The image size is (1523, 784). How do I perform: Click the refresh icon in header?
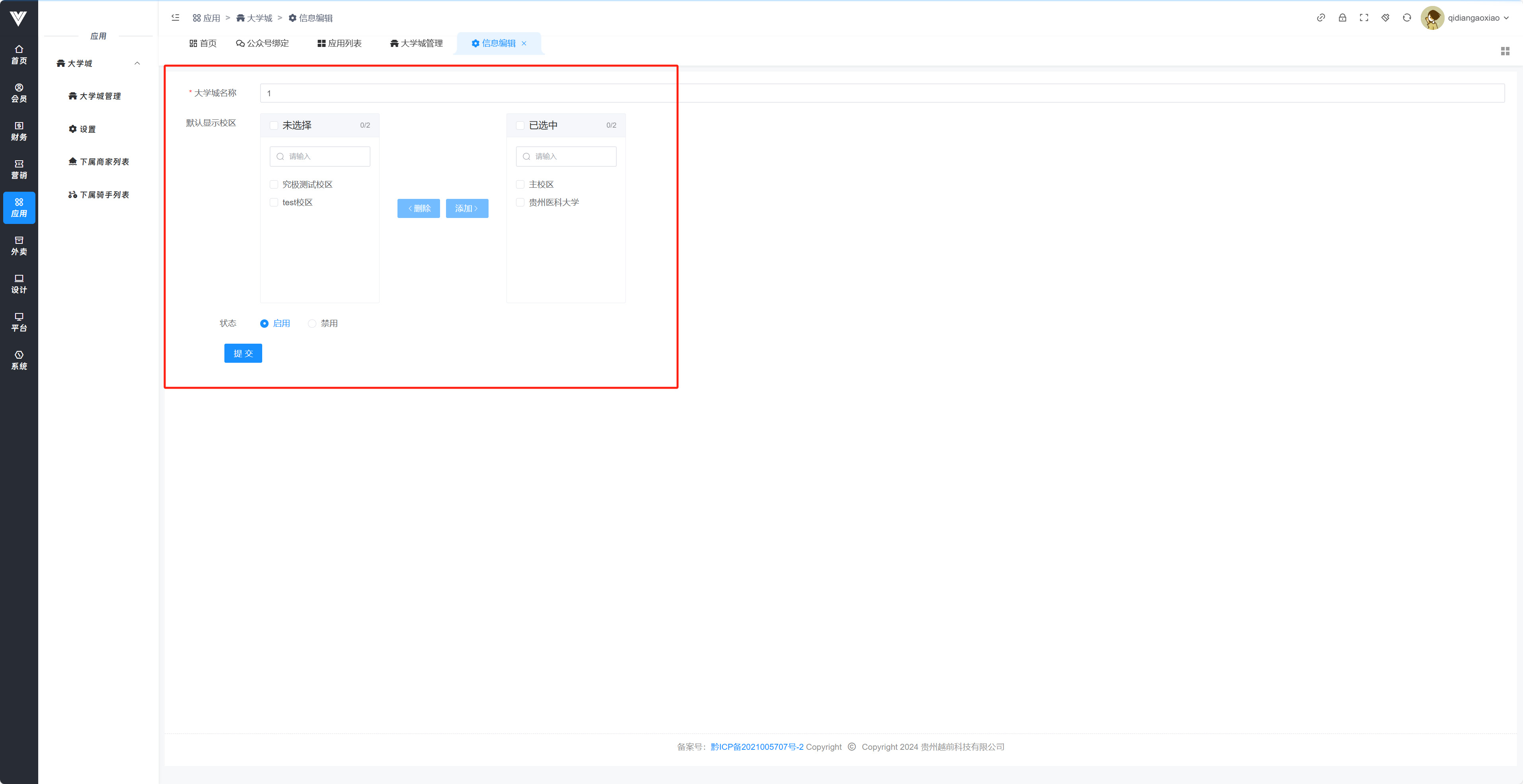(x=1406, y=18)
